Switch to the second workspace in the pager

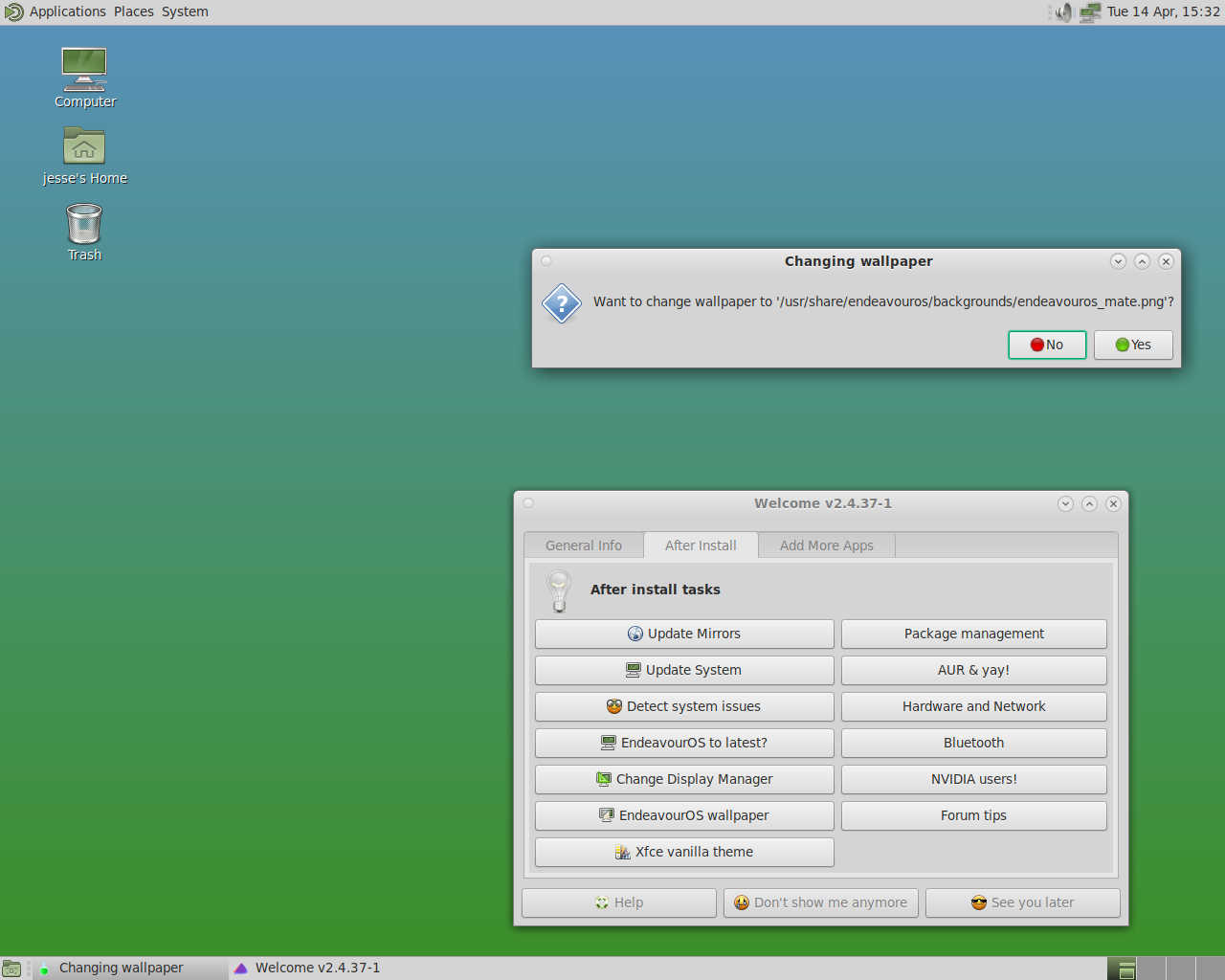coord(1151,969)
